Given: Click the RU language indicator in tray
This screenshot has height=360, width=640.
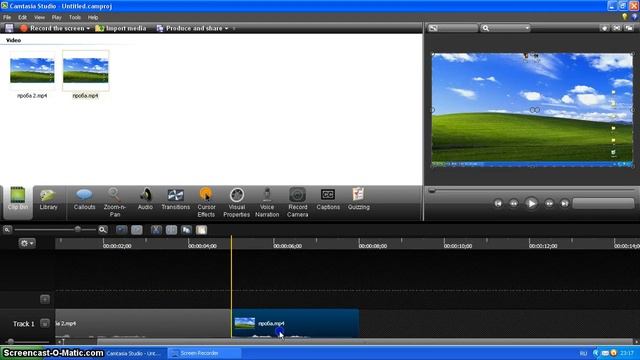Looking at the screenshot, I should click(583, 353).
